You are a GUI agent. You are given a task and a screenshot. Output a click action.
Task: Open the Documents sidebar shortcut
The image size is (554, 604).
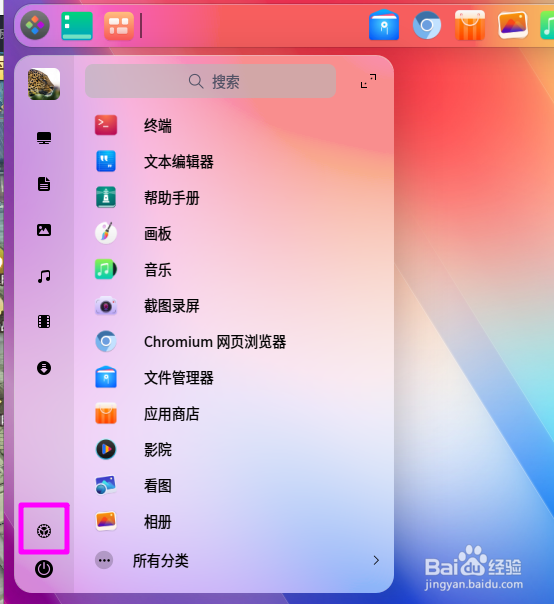click(x=44, y=184)
